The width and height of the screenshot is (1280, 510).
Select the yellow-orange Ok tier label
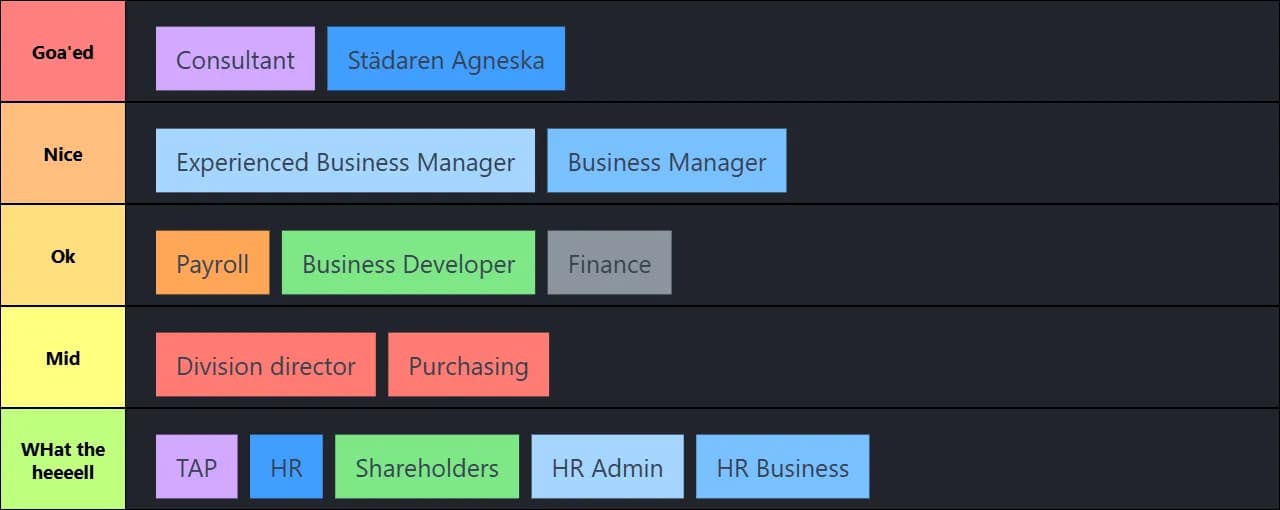(x=63, y=256)
